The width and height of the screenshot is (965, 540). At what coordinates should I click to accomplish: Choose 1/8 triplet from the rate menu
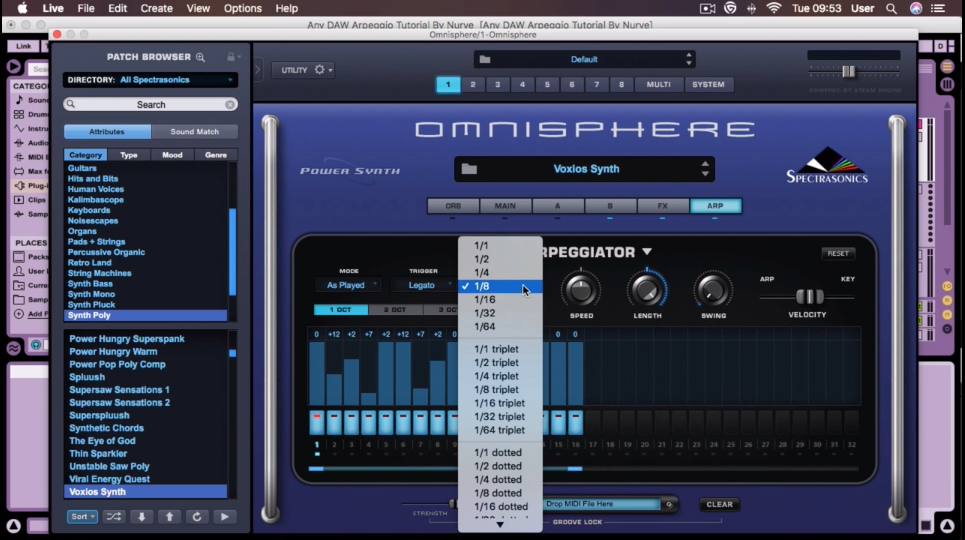[x=500, y=390]
